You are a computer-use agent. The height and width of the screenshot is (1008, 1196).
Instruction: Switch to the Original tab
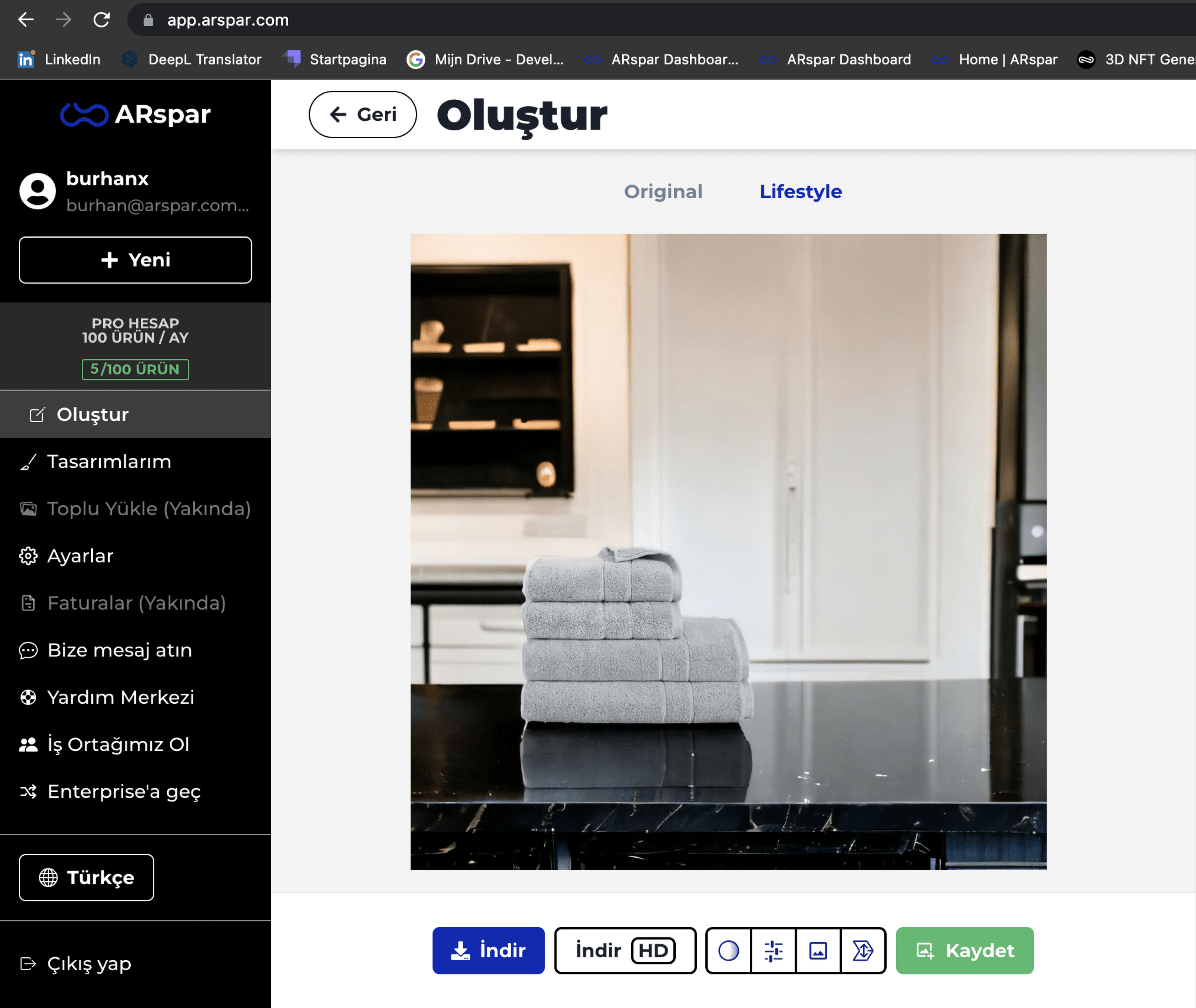pyautogui.click(x=663, y=191)
